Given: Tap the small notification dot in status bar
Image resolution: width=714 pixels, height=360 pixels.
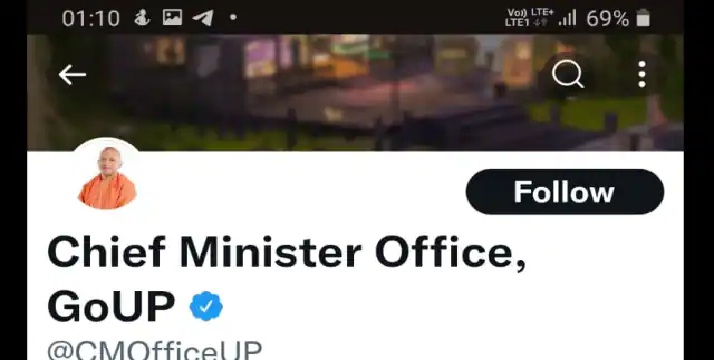Looking at the screenshot, I should (x=233, y=17).
